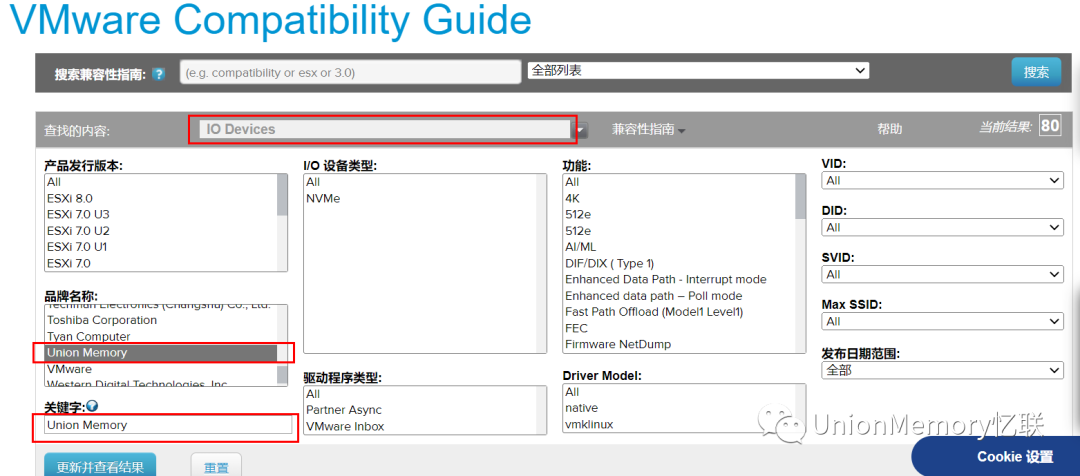
Task: Click the 当前结果 count 80
Action: (1050, 126)
